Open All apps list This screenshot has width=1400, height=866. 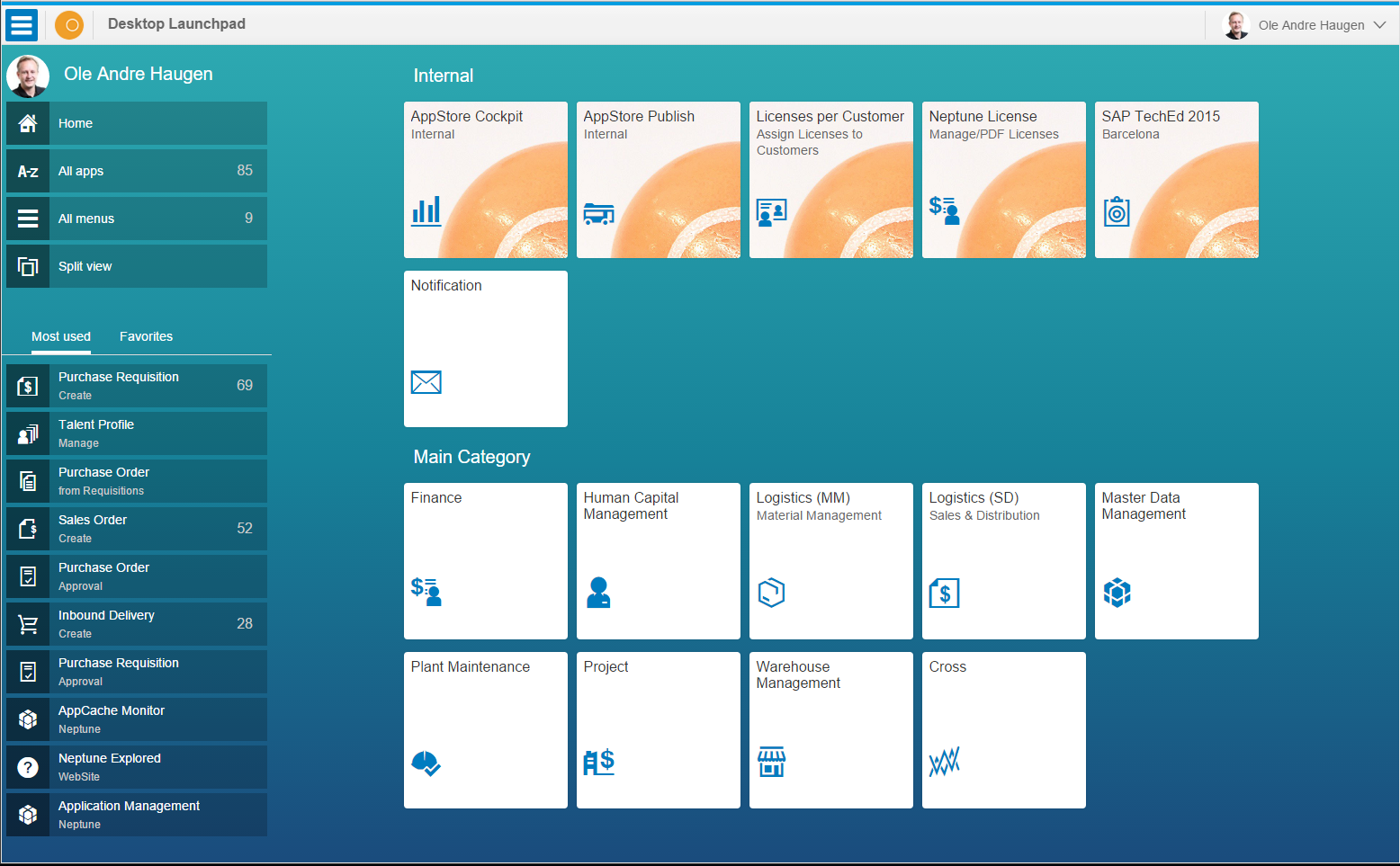tap(137, 171)
